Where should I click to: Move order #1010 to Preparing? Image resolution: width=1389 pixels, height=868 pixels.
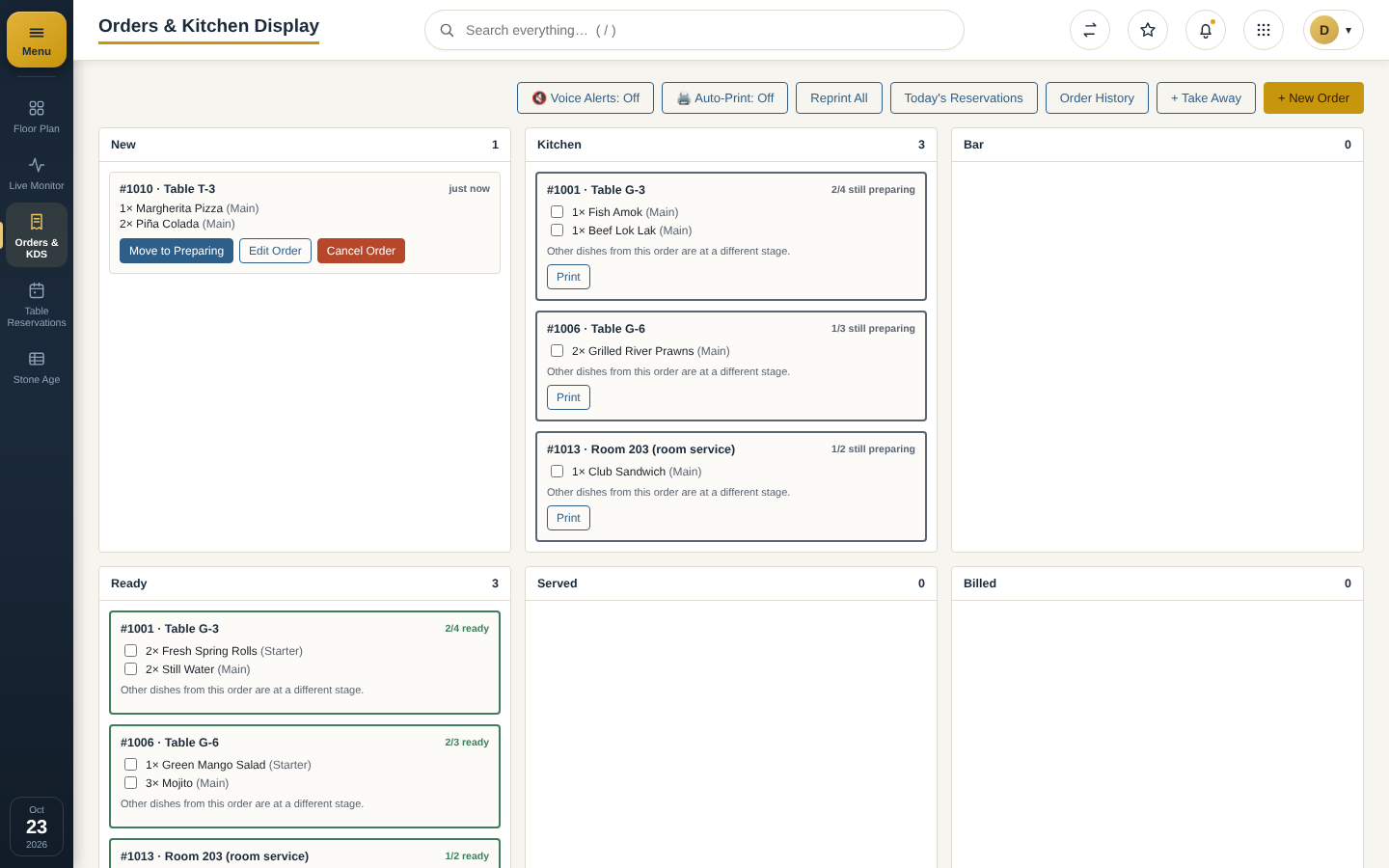[177, 251]
